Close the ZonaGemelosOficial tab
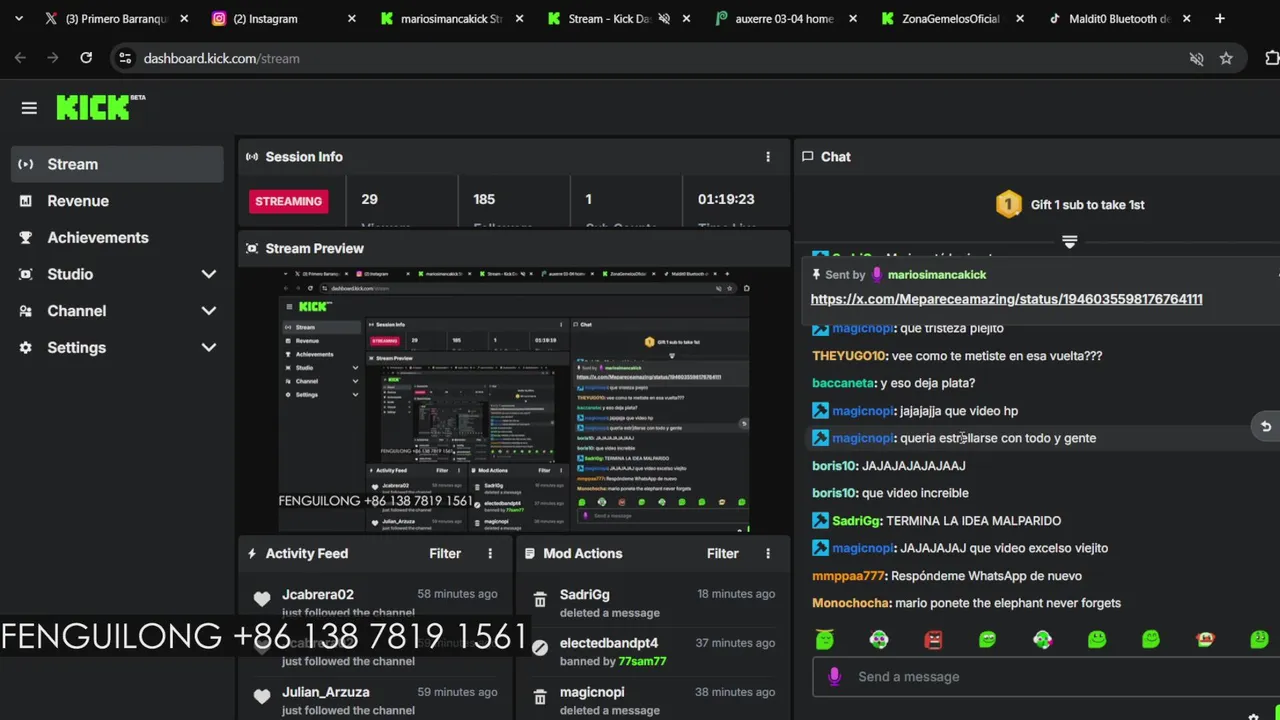The image size is (1280, 720). point(1020,18)
